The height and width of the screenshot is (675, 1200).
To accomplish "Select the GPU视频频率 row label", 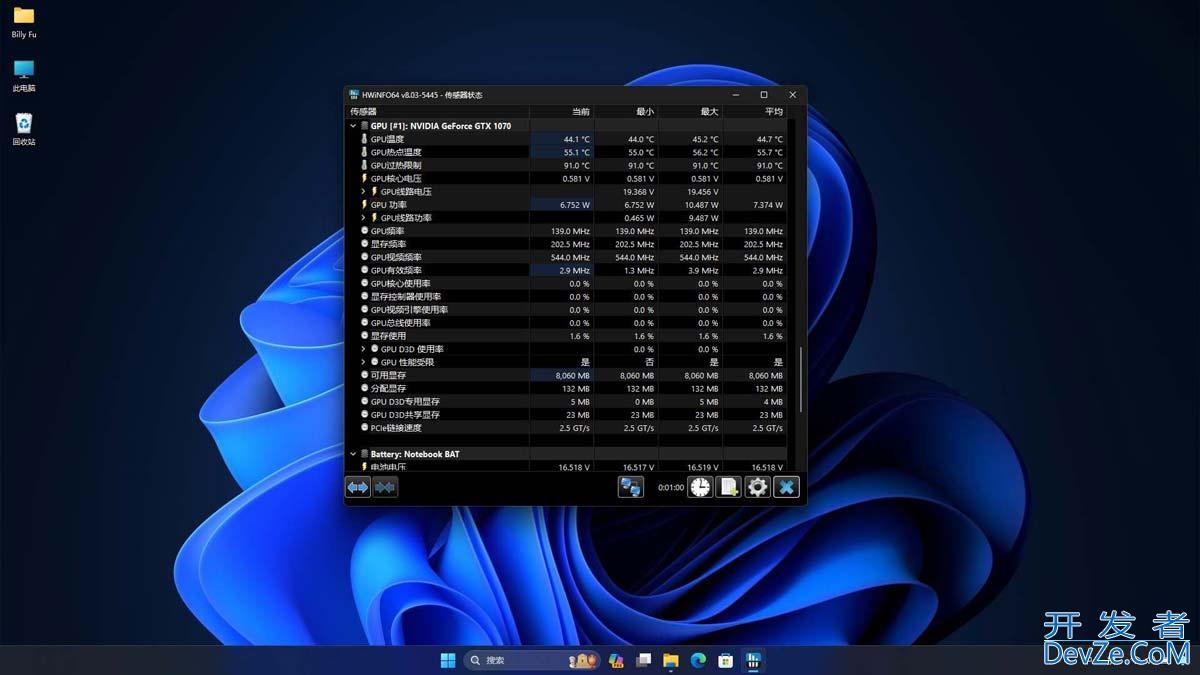I will [x=396, y=257].
